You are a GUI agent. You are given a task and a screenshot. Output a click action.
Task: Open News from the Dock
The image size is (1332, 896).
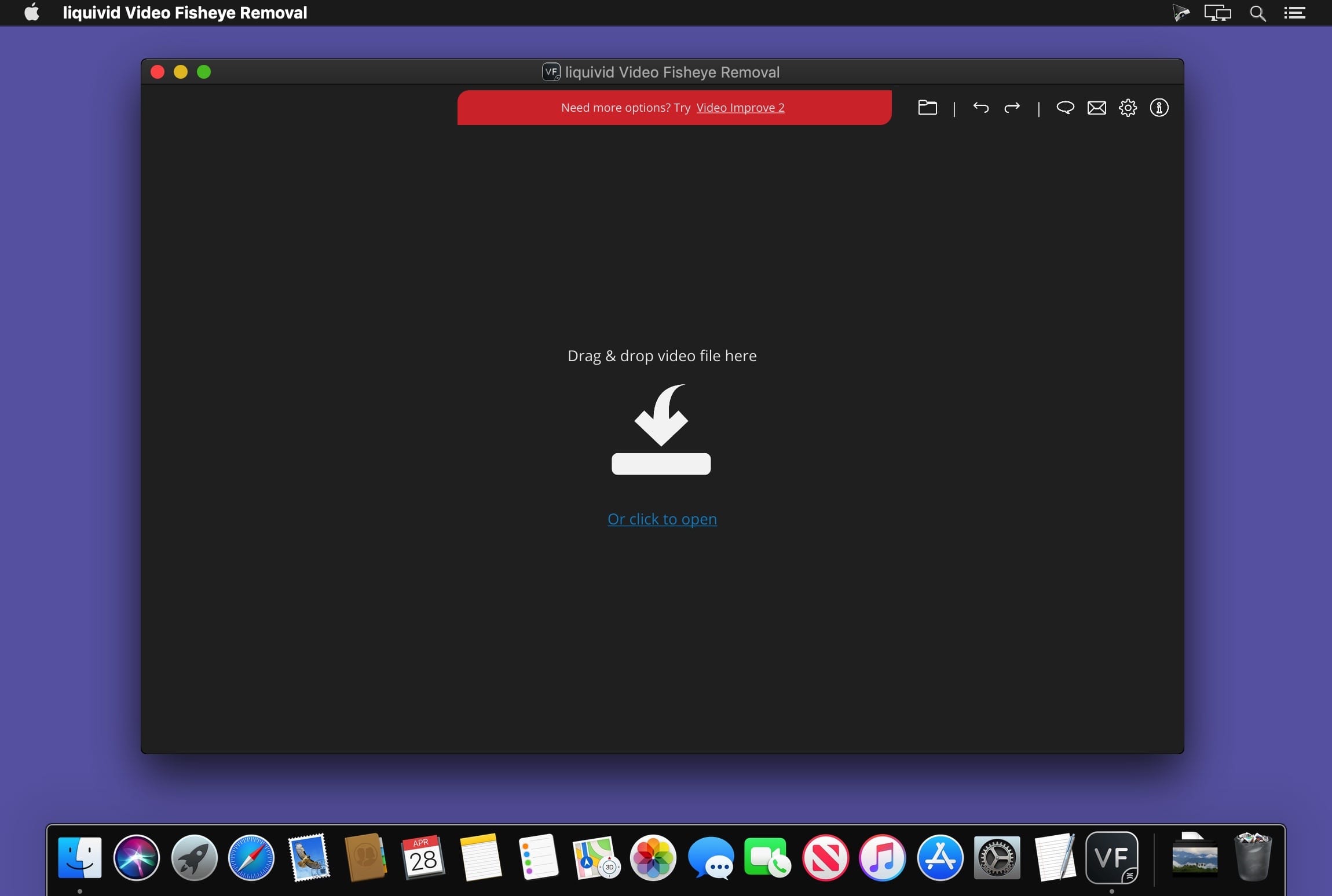point(825,857)
